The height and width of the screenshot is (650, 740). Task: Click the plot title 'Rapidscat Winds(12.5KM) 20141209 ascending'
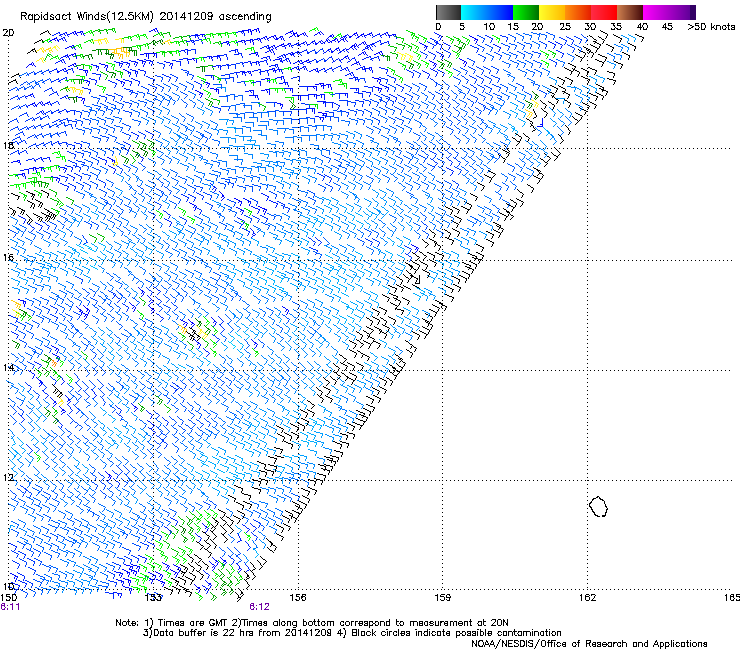146,17
